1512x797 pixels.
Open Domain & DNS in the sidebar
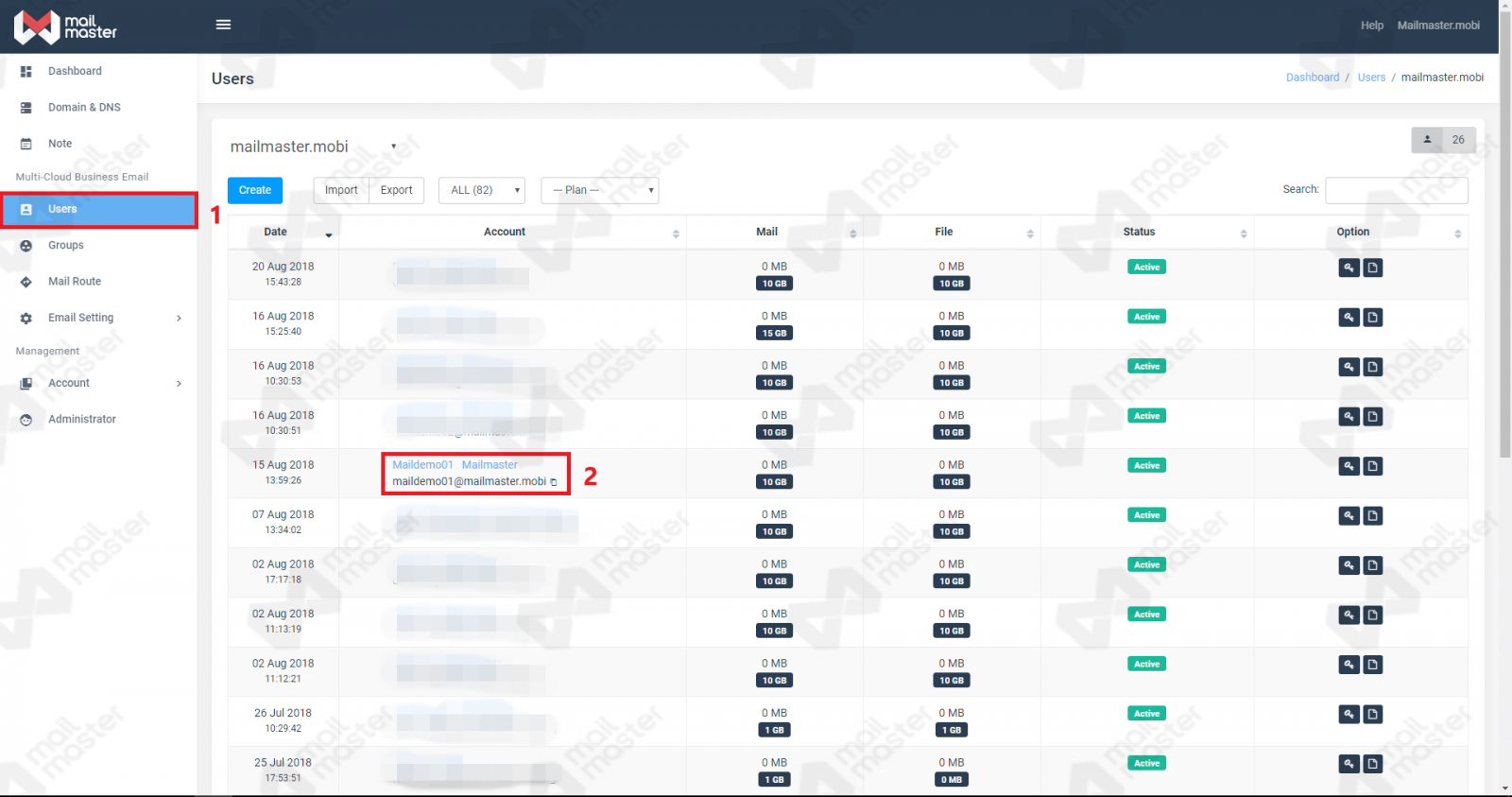coord(84,107)
